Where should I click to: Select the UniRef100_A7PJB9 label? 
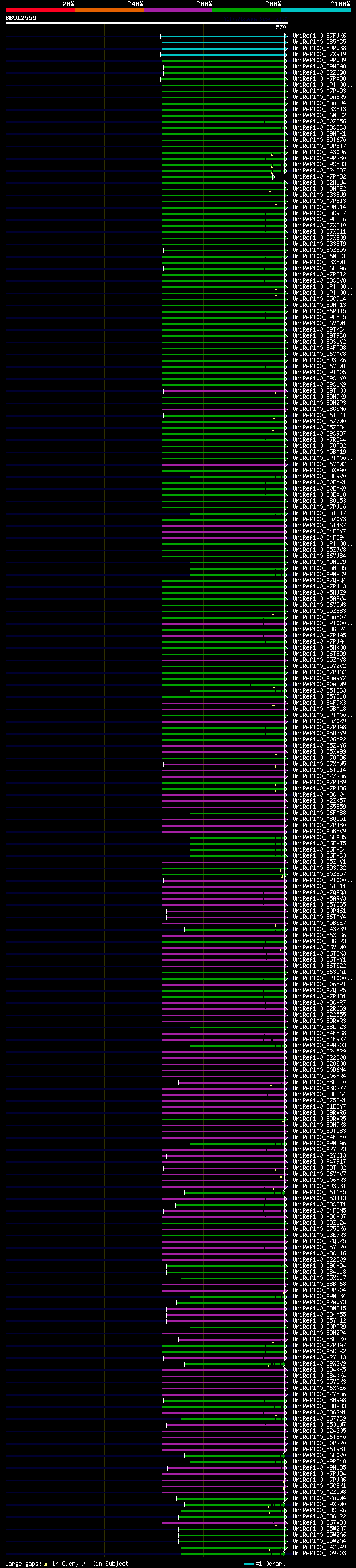[x=319, y=782]
